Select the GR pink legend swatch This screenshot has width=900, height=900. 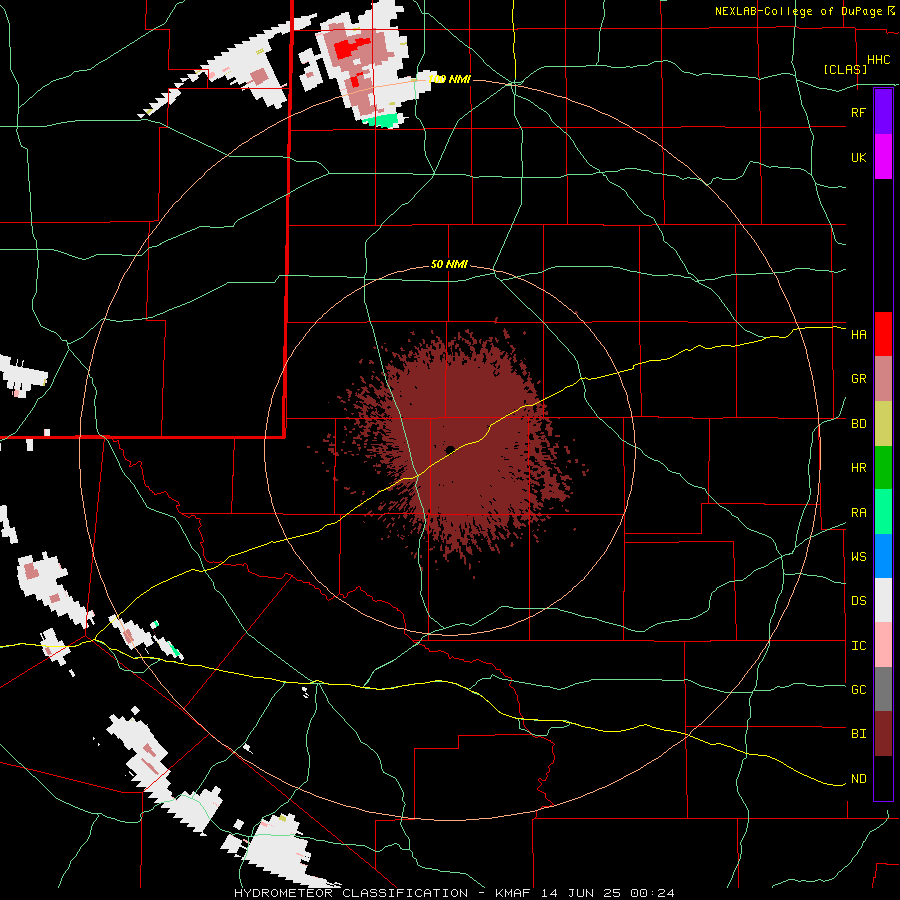(883, 379)
